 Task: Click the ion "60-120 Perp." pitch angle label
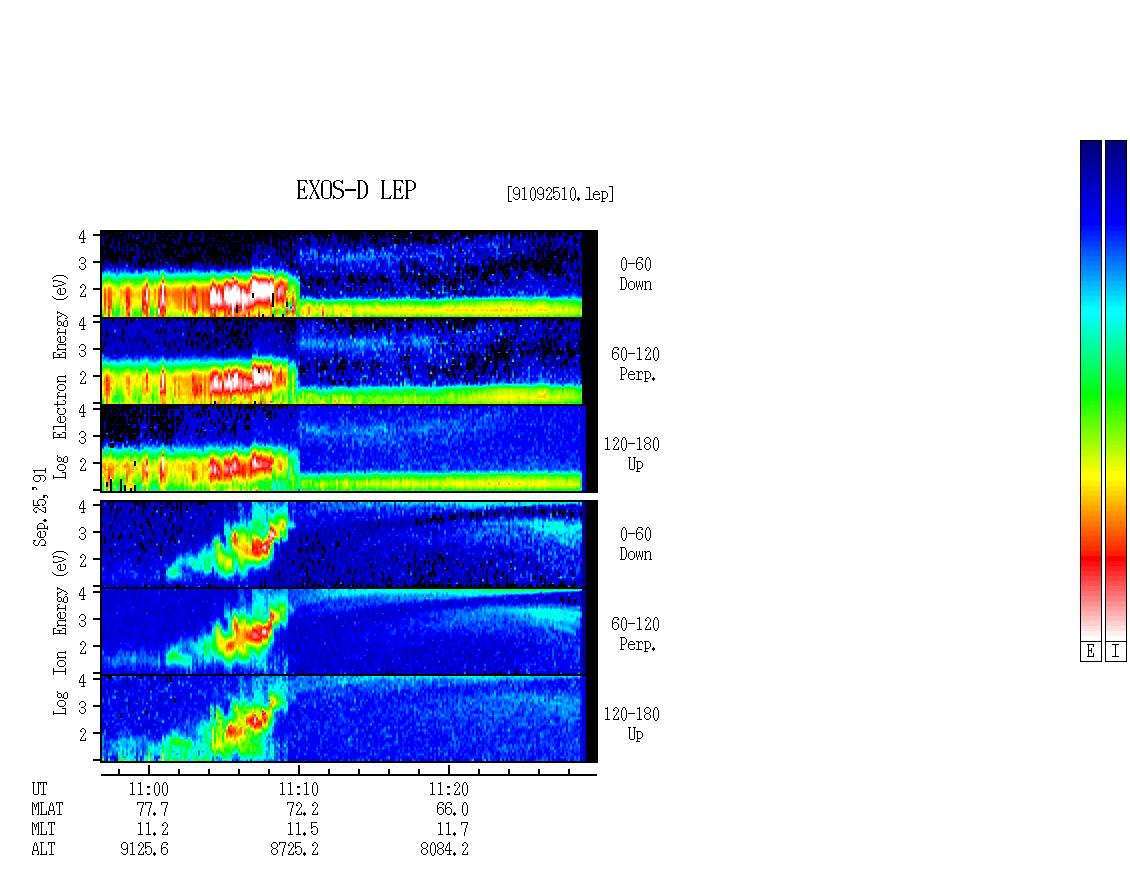coord(635,634)
